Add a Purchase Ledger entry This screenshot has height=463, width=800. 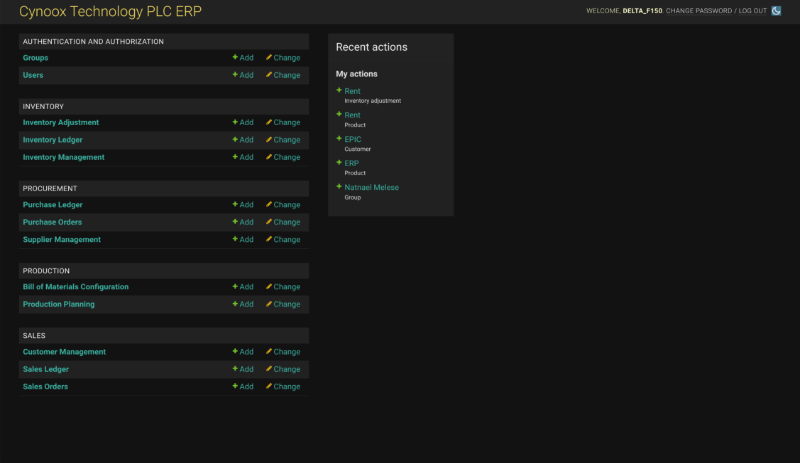tap(243, 205)
